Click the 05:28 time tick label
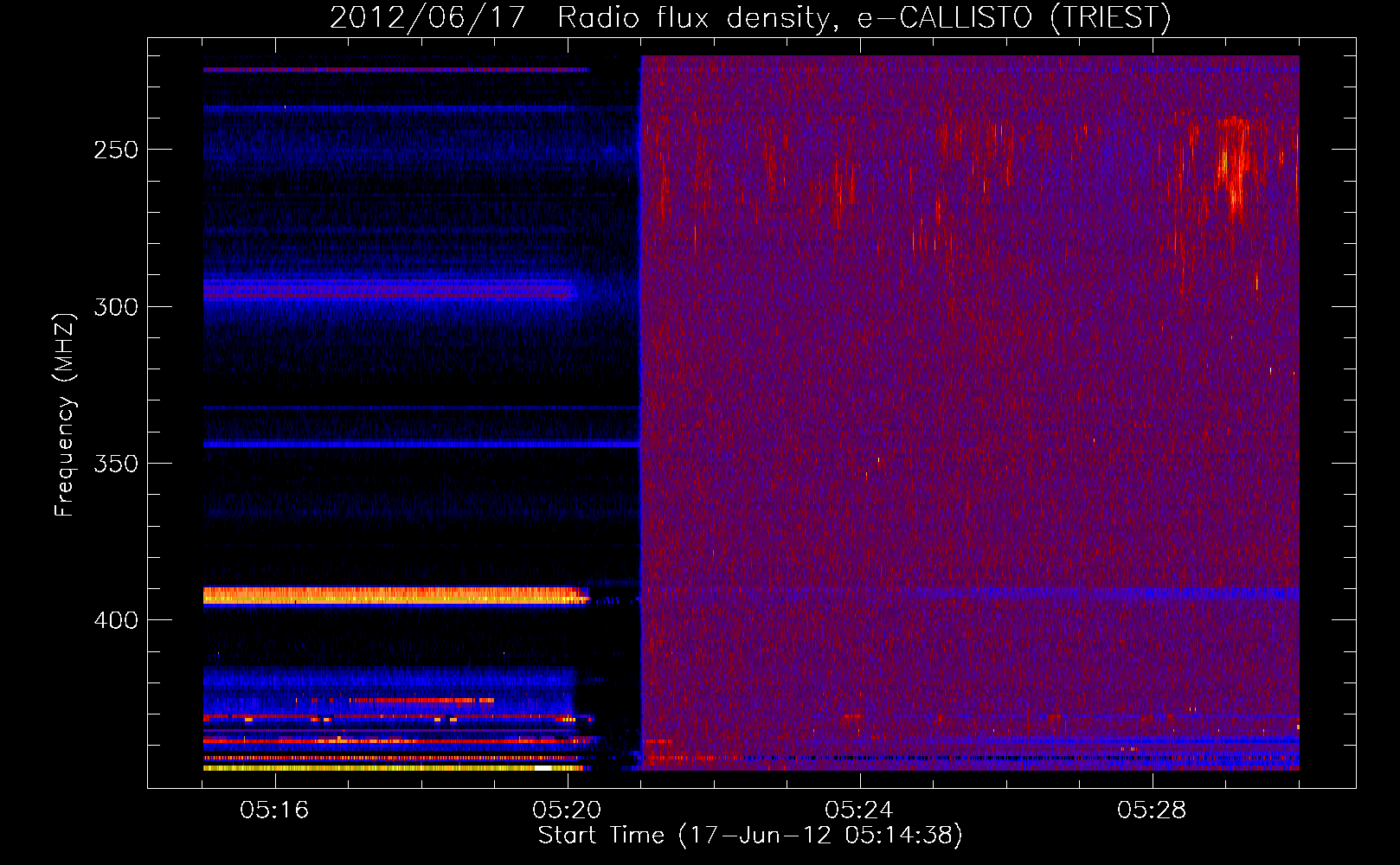This screenshot has width=1400, height=865. (x=1152, y=811)
